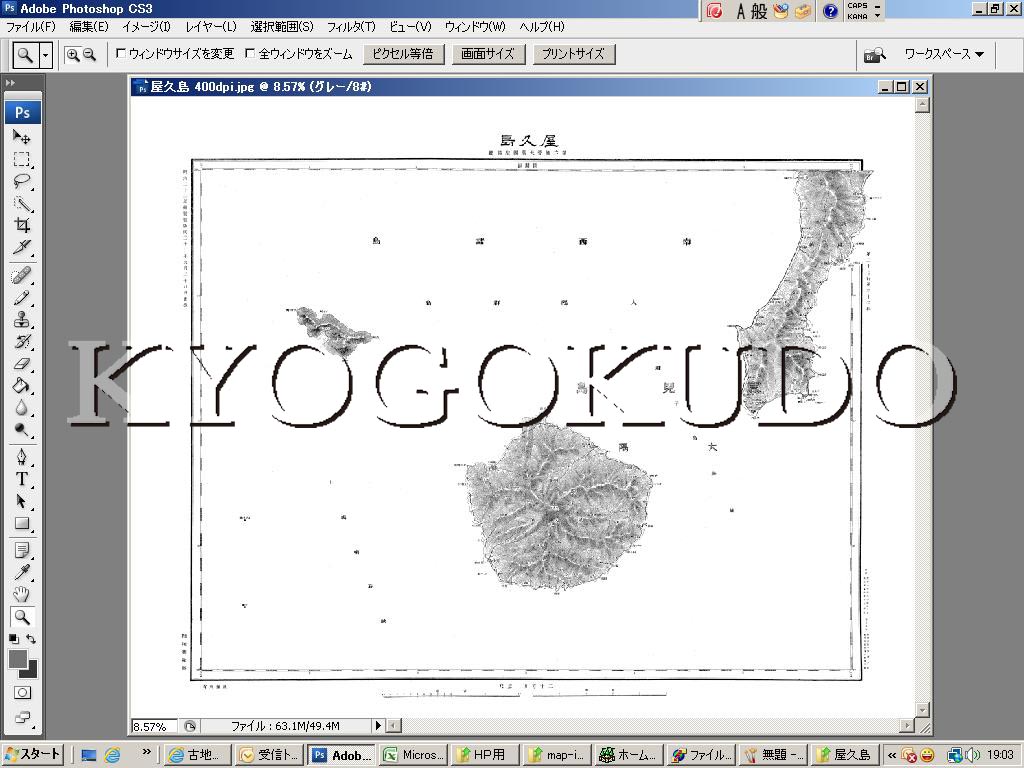The height and width of the screenshot is (768, 1024).
Task: Open the IME language bar options arrow
Action: pos(878,16)
